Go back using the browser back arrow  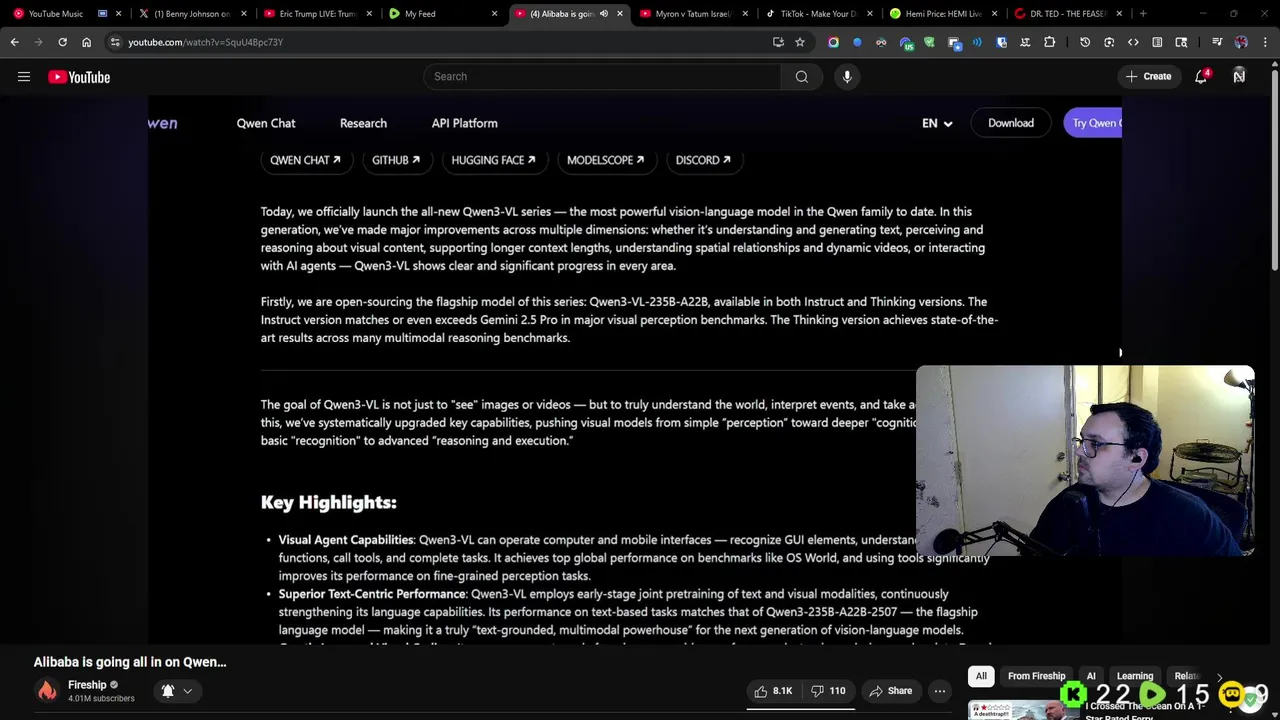coord(14,42)
